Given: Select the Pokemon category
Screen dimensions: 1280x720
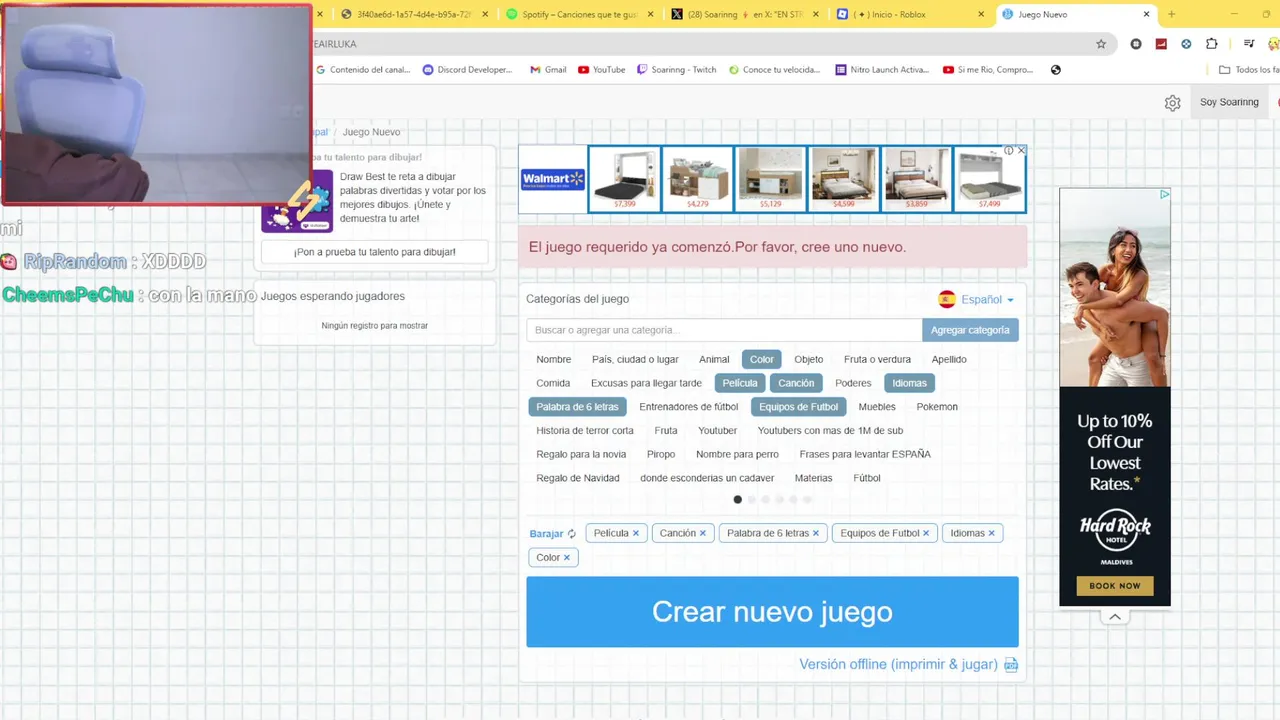Looking at the screenshot, I should click(x=937, y=407).
